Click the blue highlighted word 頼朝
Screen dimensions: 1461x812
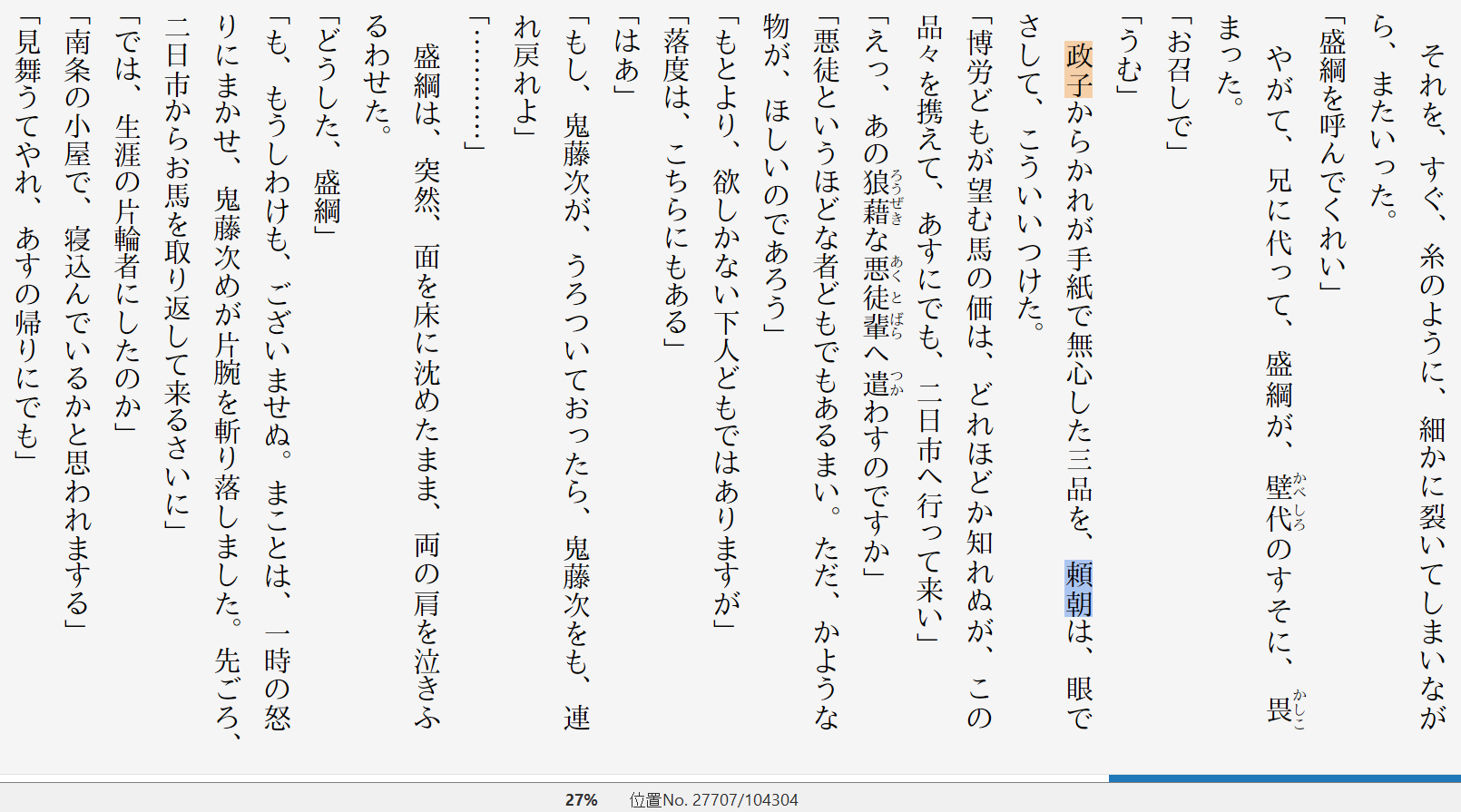tap(1079, 588)
